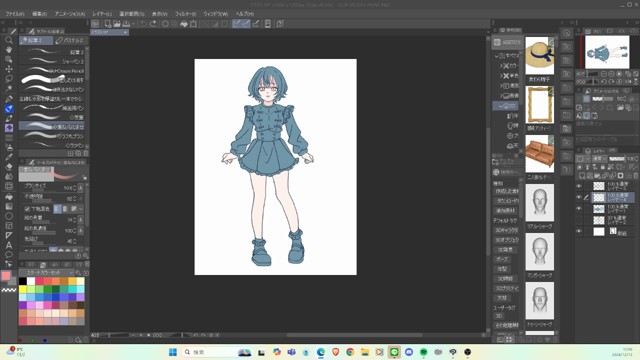Toggle visibility of the 37% opacity layer
640x360 pixels.
coord(579,220)
